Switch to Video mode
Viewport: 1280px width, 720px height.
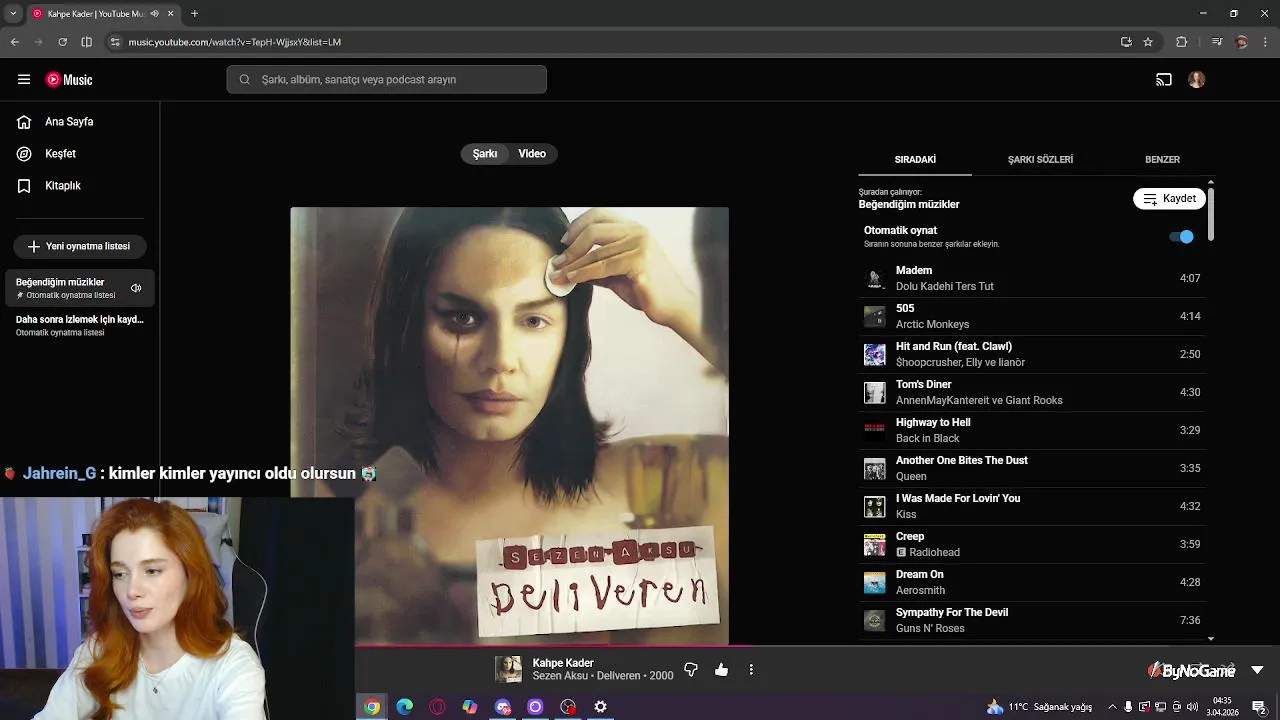(x=532, y=154)
